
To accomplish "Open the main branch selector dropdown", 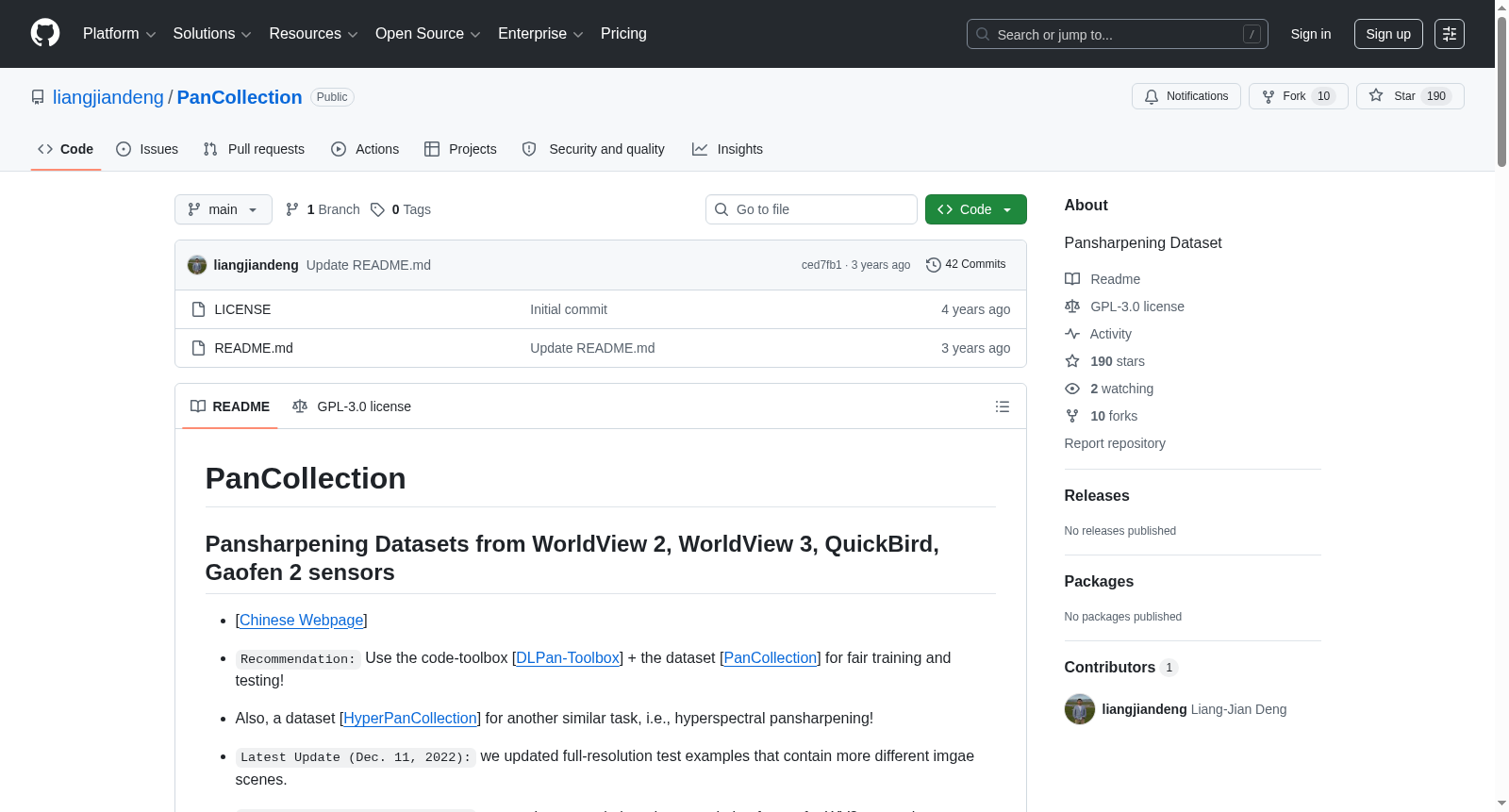I will point(224,209).
